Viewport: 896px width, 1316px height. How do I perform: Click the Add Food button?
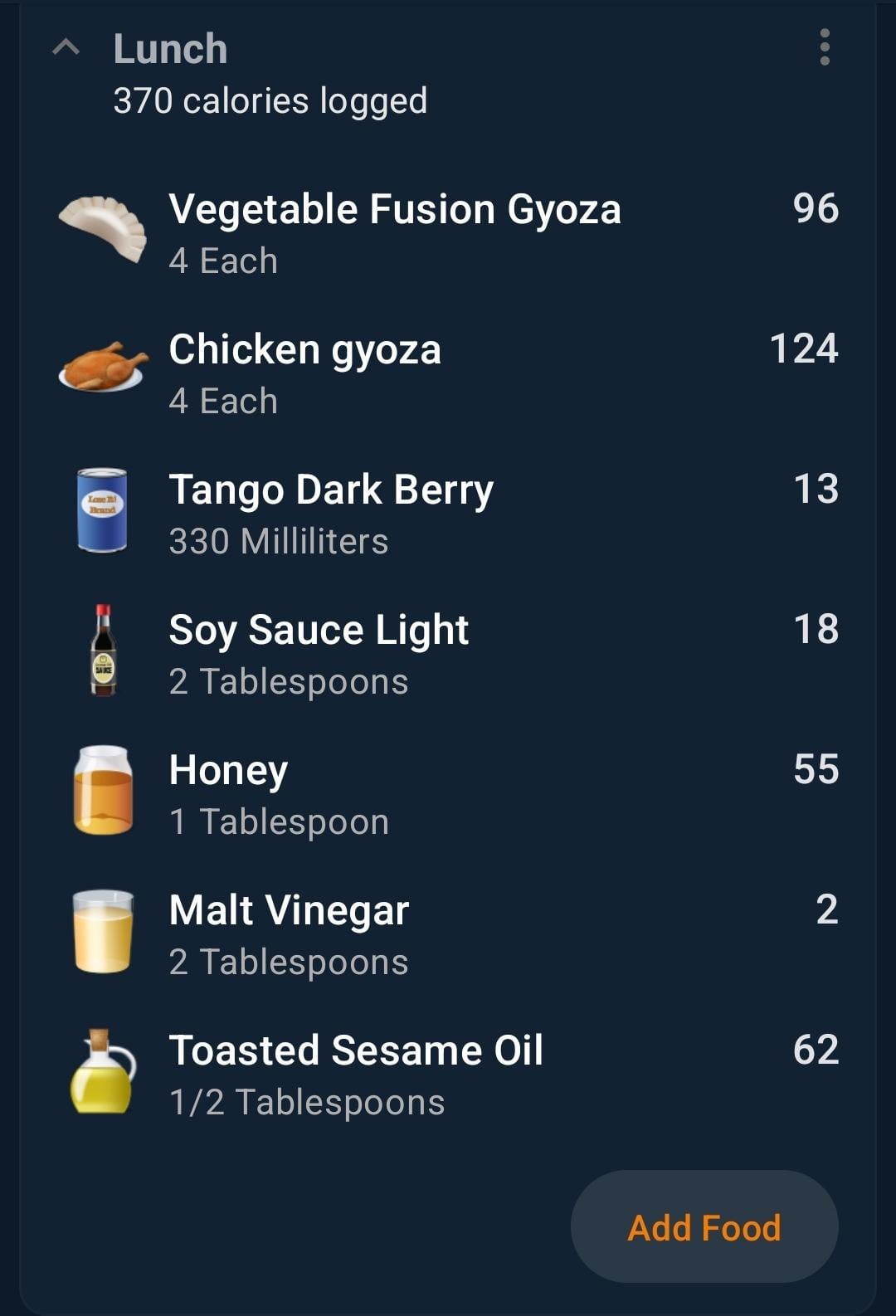(704, 1226)
